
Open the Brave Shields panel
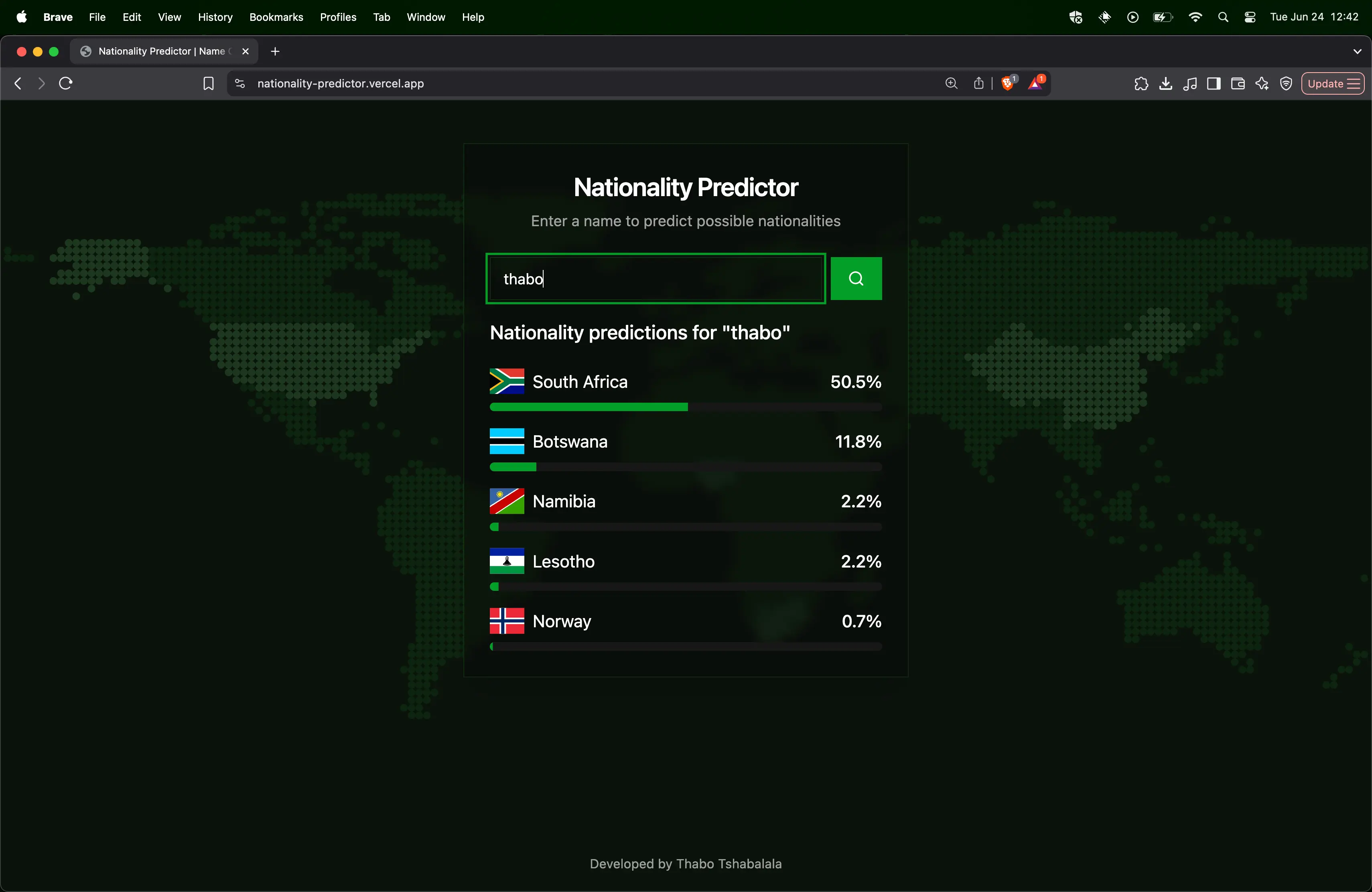pos(1008,83)
